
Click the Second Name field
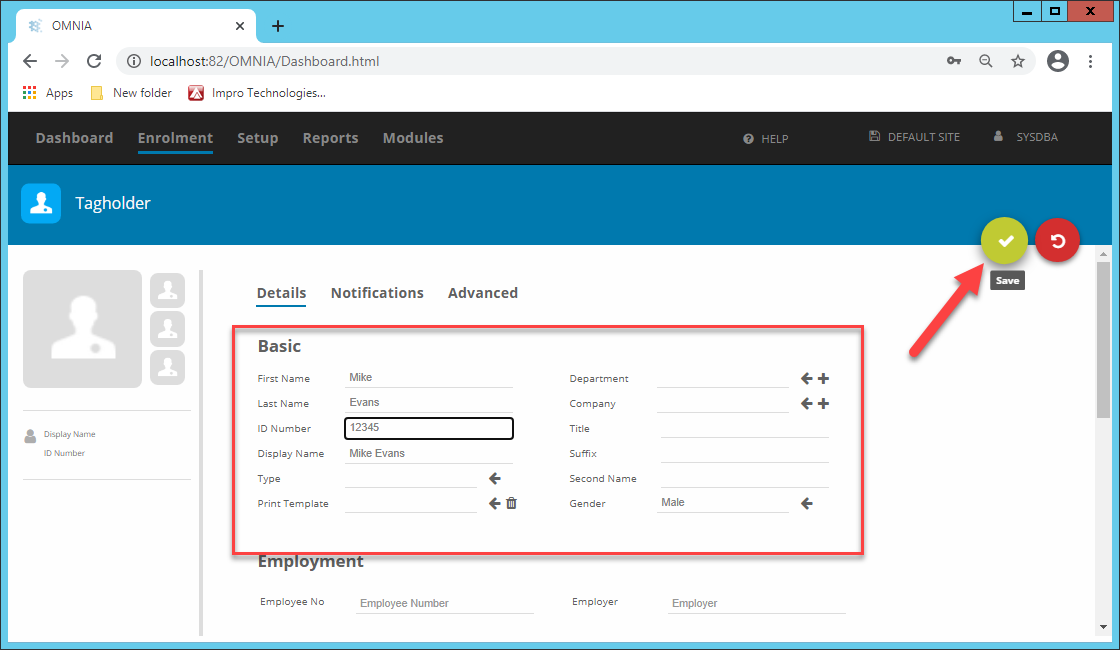click(744, 479)
